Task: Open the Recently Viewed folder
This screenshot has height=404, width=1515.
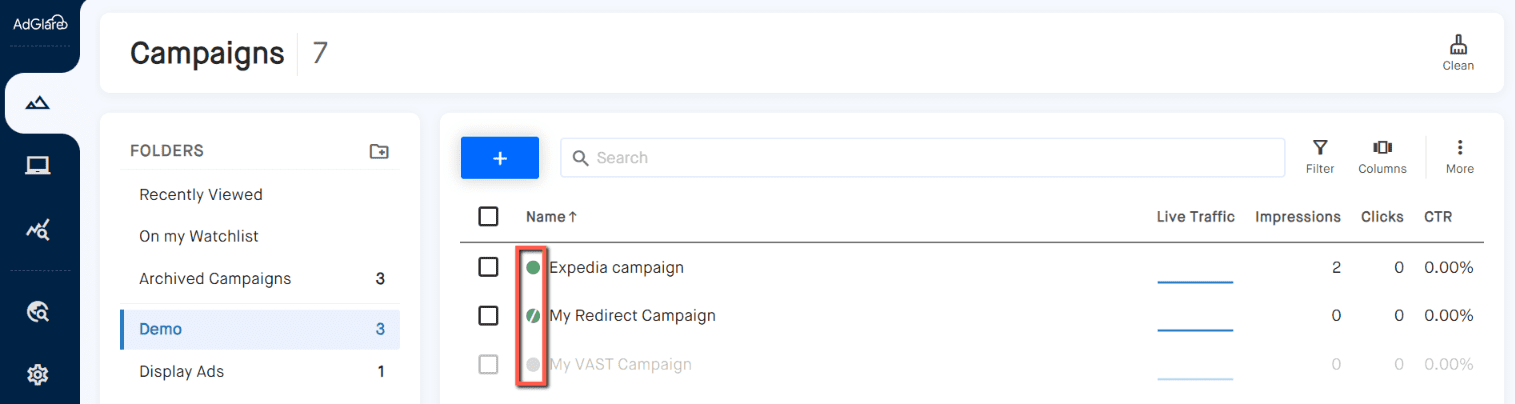Action: [201, 195]
